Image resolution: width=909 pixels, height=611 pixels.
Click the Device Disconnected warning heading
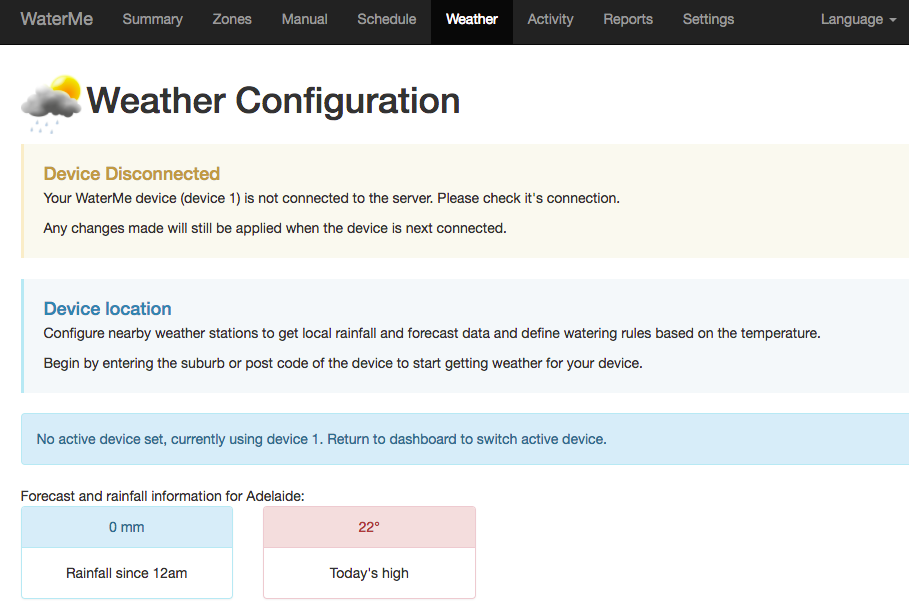pos(132,174)
